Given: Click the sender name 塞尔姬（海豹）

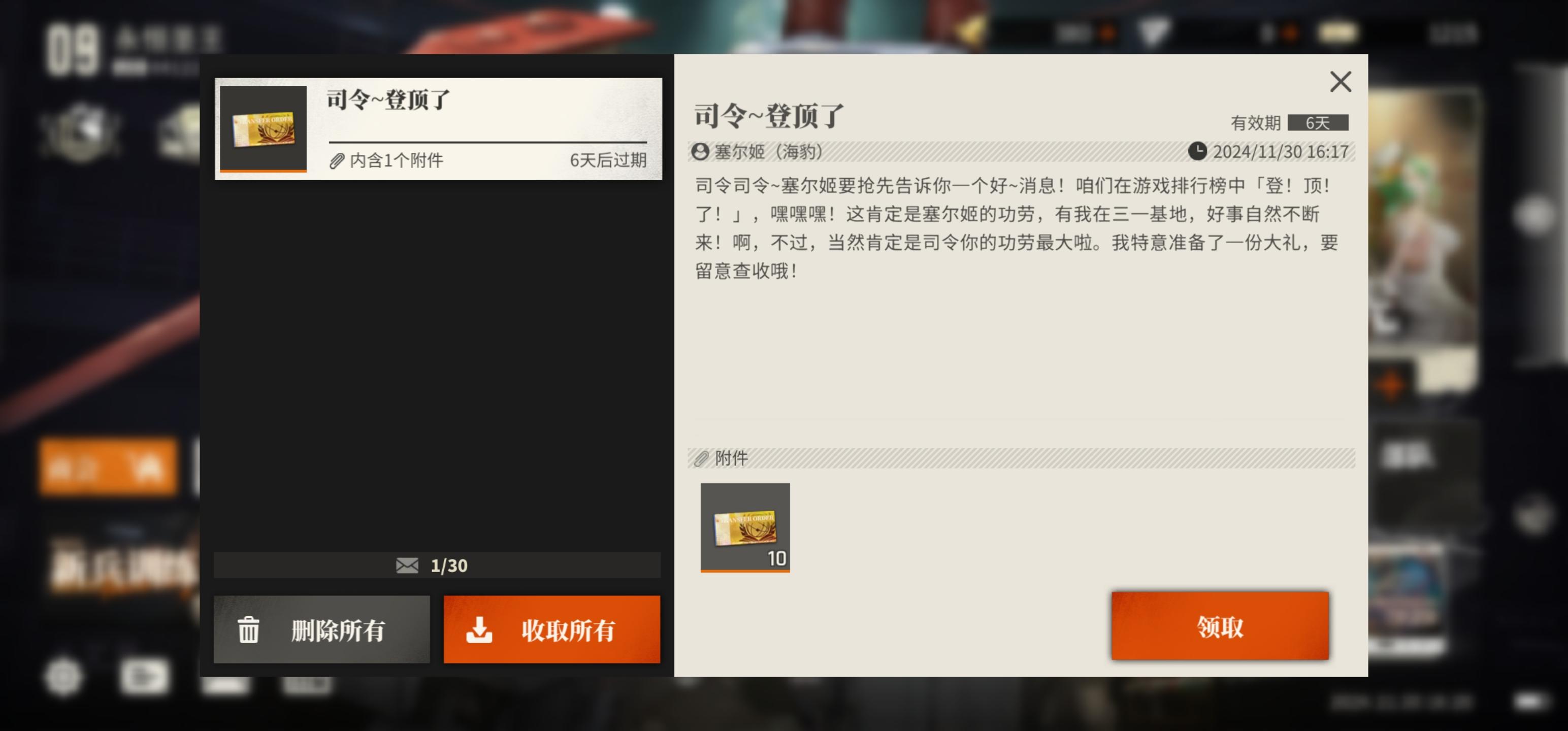Looking at the screenshot, I should click(x=768, y=152).
